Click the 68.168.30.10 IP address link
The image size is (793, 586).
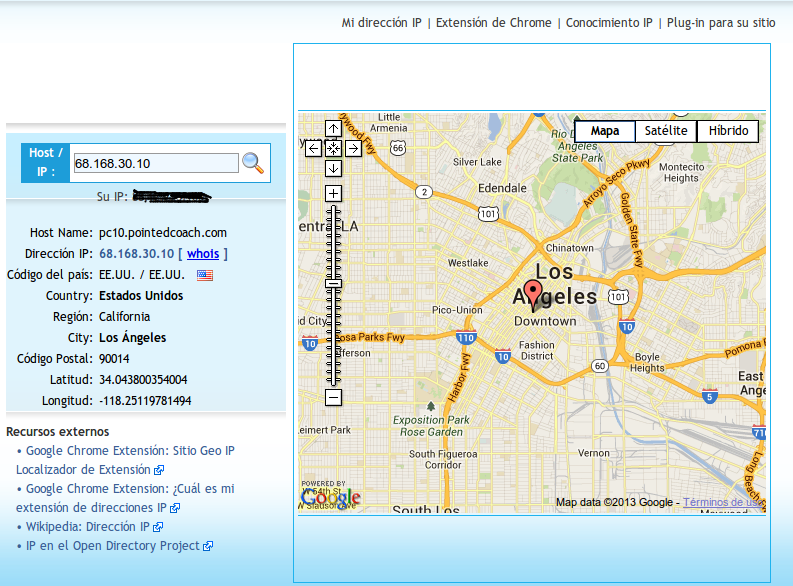[x=137, y=254]
